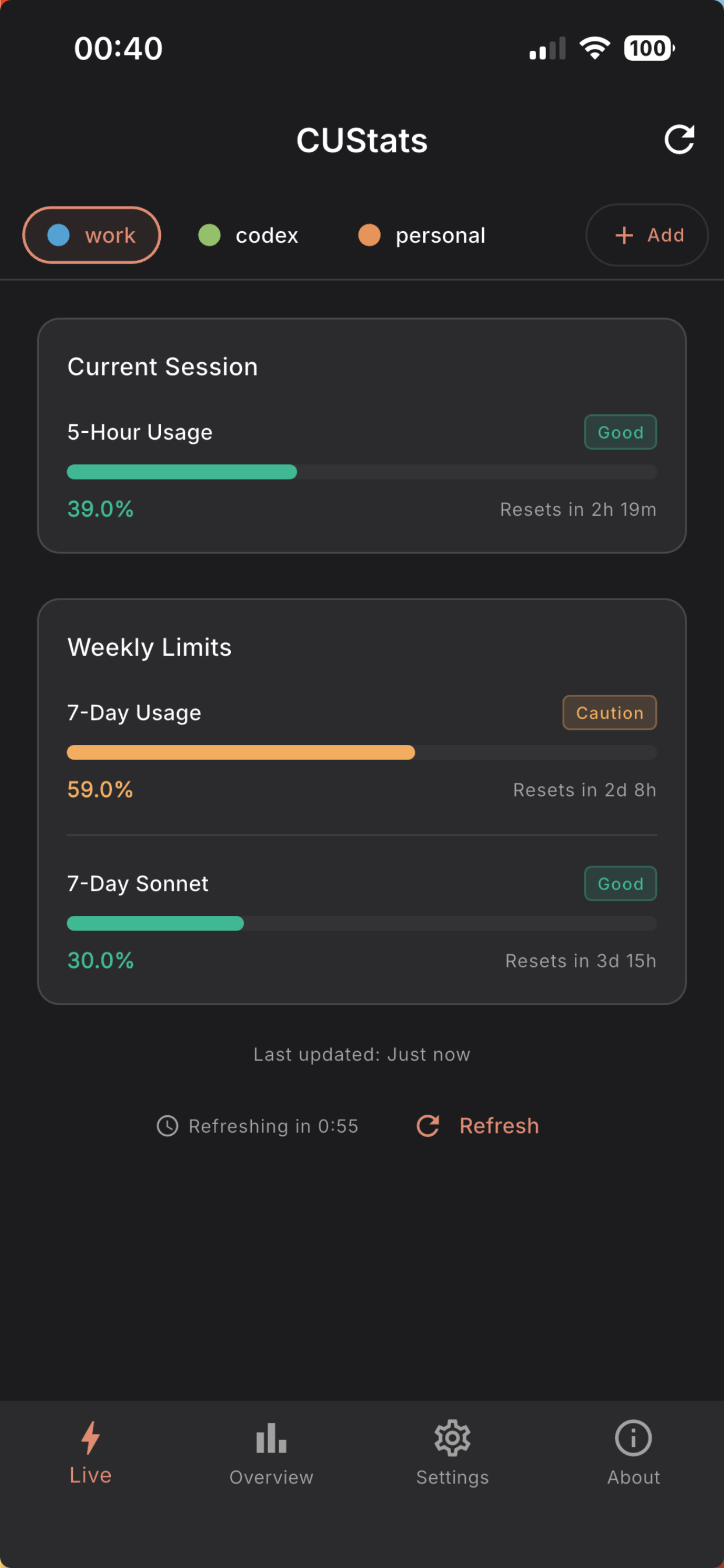Open the Settings gear icon
The width and height of the screenshot is (724, 1568).
(452, 1438)
